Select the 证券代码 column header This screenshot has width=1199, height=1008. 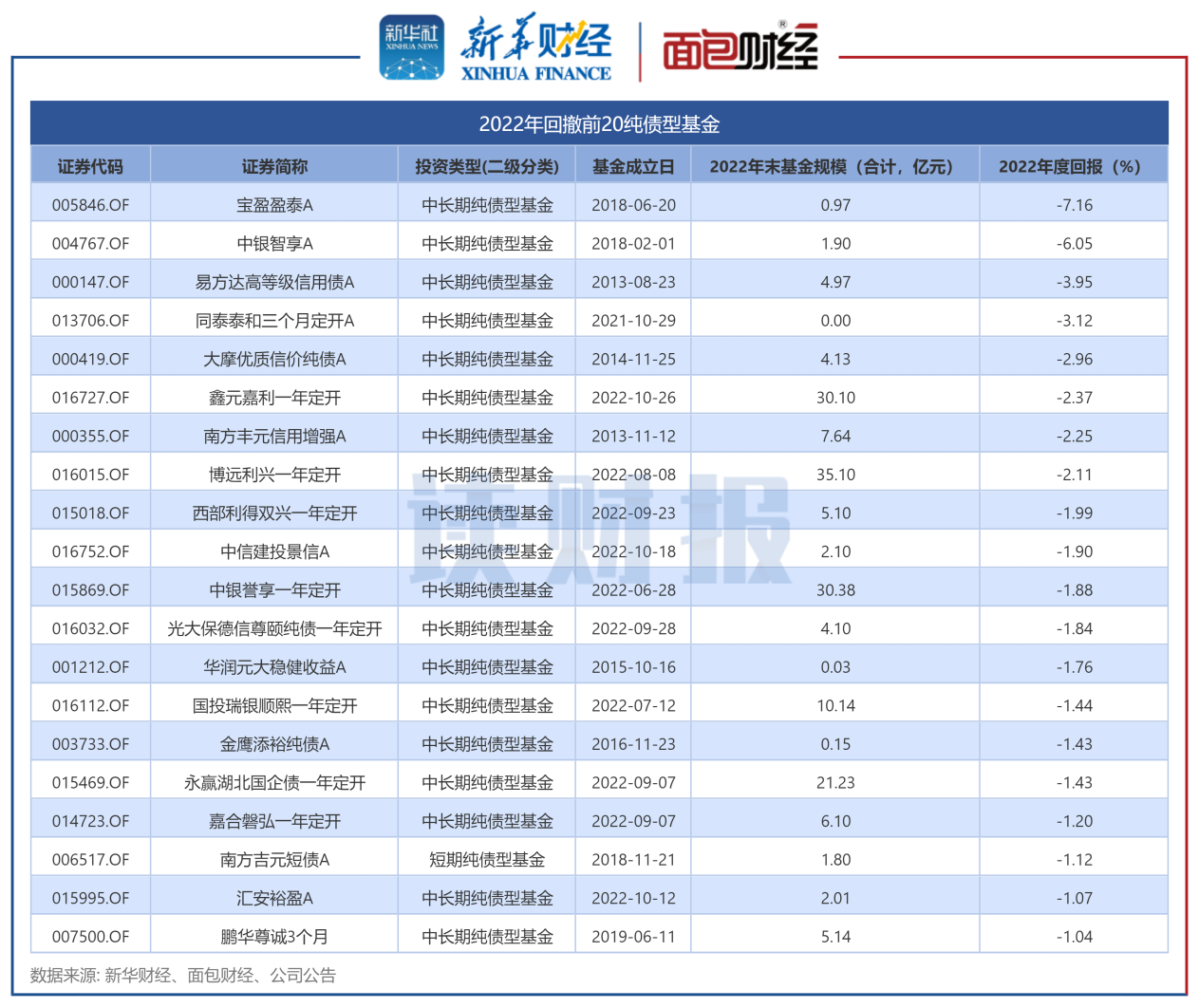click(x=90, y=166)
